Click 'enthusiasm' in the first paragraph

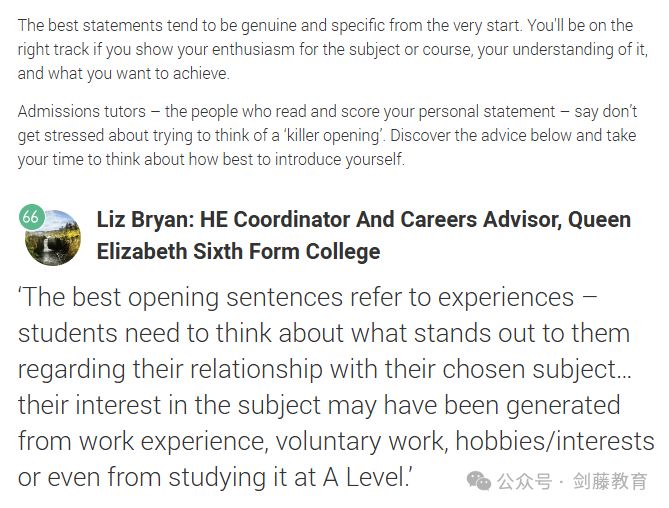(253, 50)
